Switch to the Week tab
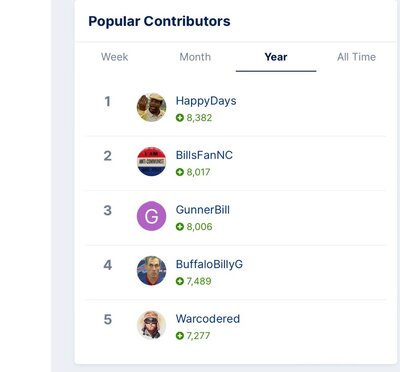The width and height of the screenshot is (400, 372). 115,57
